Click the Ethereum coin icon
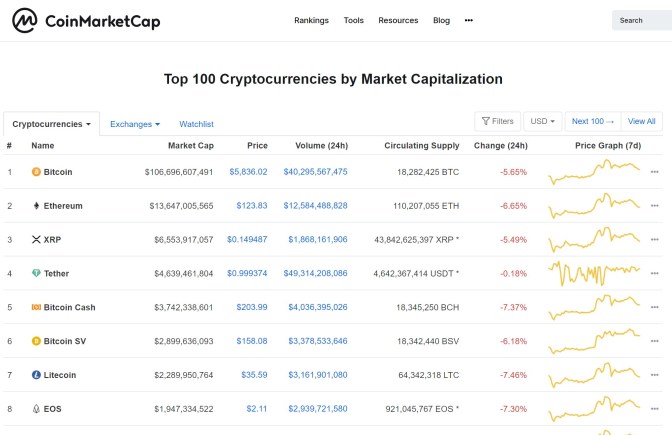Viewport: 672px width, 435px height. [x=36, y=206]
